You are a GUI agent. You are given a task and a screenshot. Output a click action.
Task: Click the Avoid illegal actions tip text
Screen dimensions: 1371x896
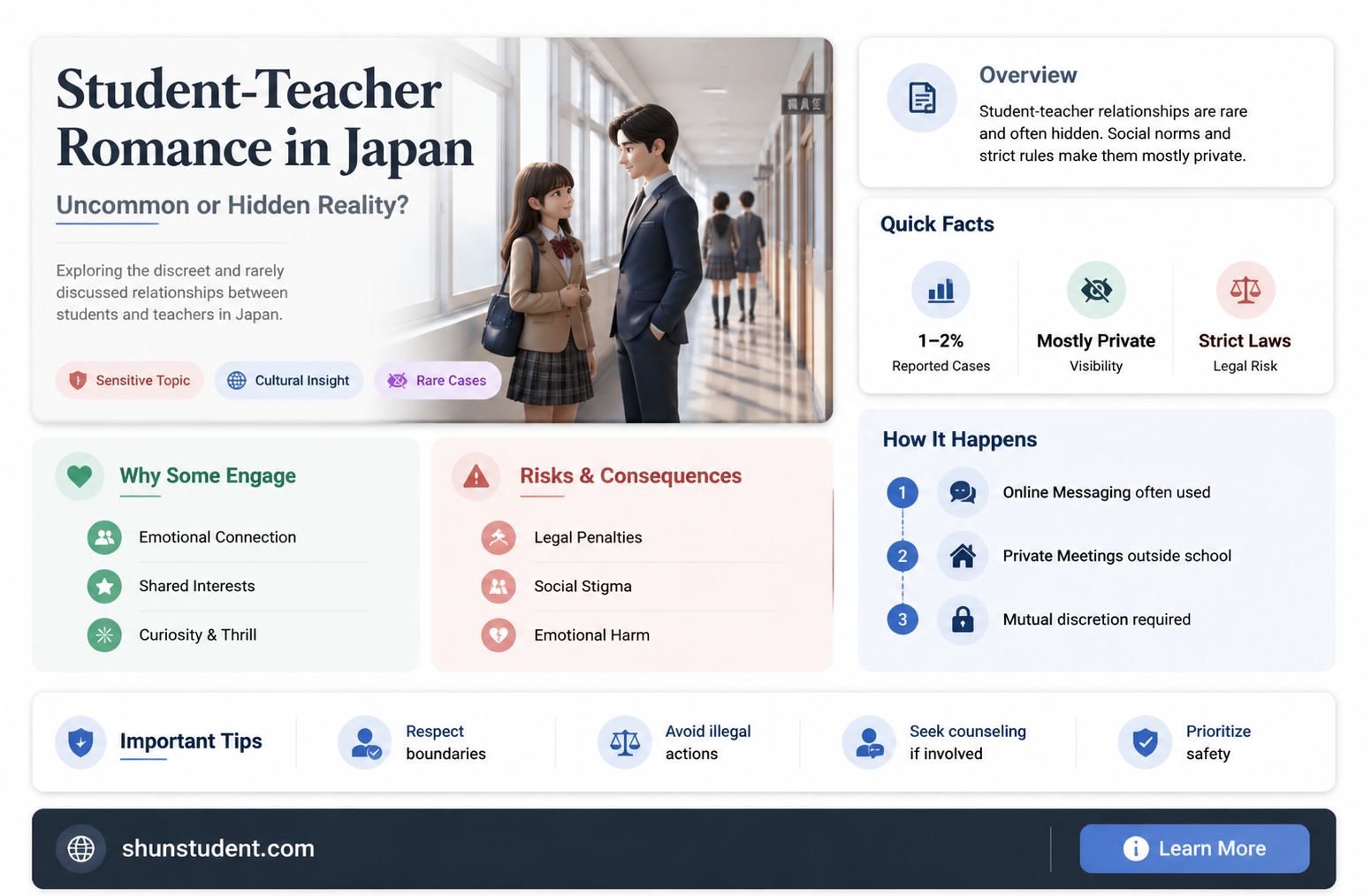[x=708, y=742]
